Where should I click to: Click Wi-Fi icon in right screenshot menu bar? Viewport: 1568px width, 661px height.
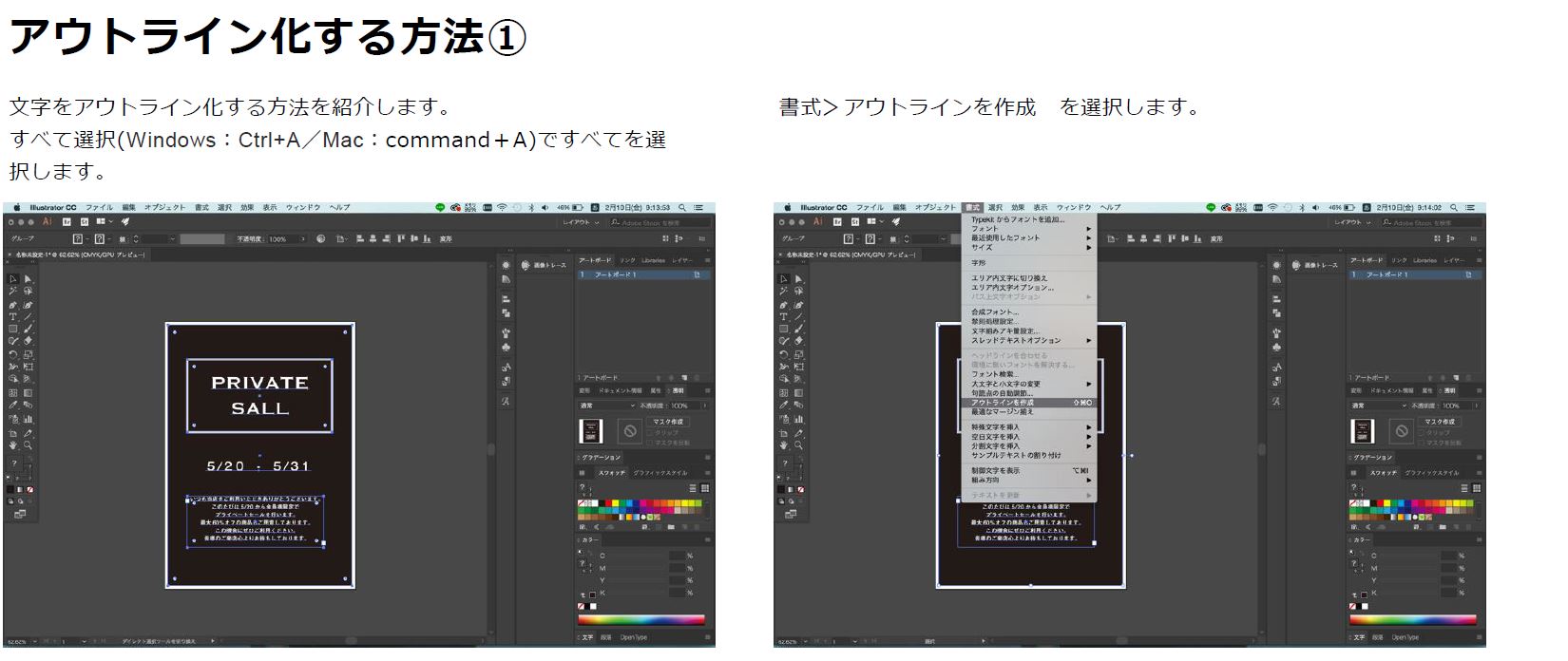[x=1272, y=207]
